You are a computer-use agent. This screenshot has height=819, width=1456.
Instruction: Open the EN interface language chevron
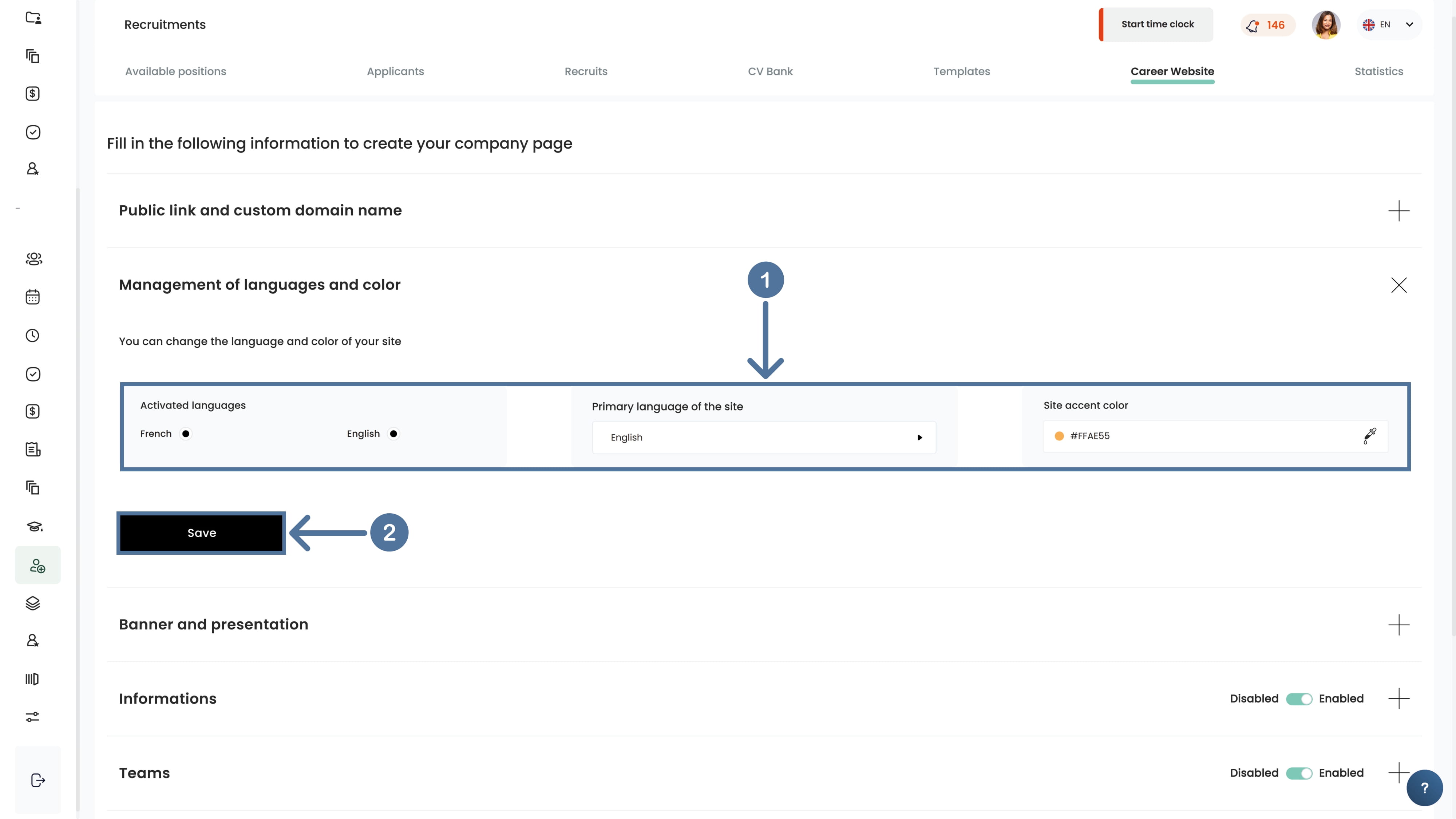1410,24
